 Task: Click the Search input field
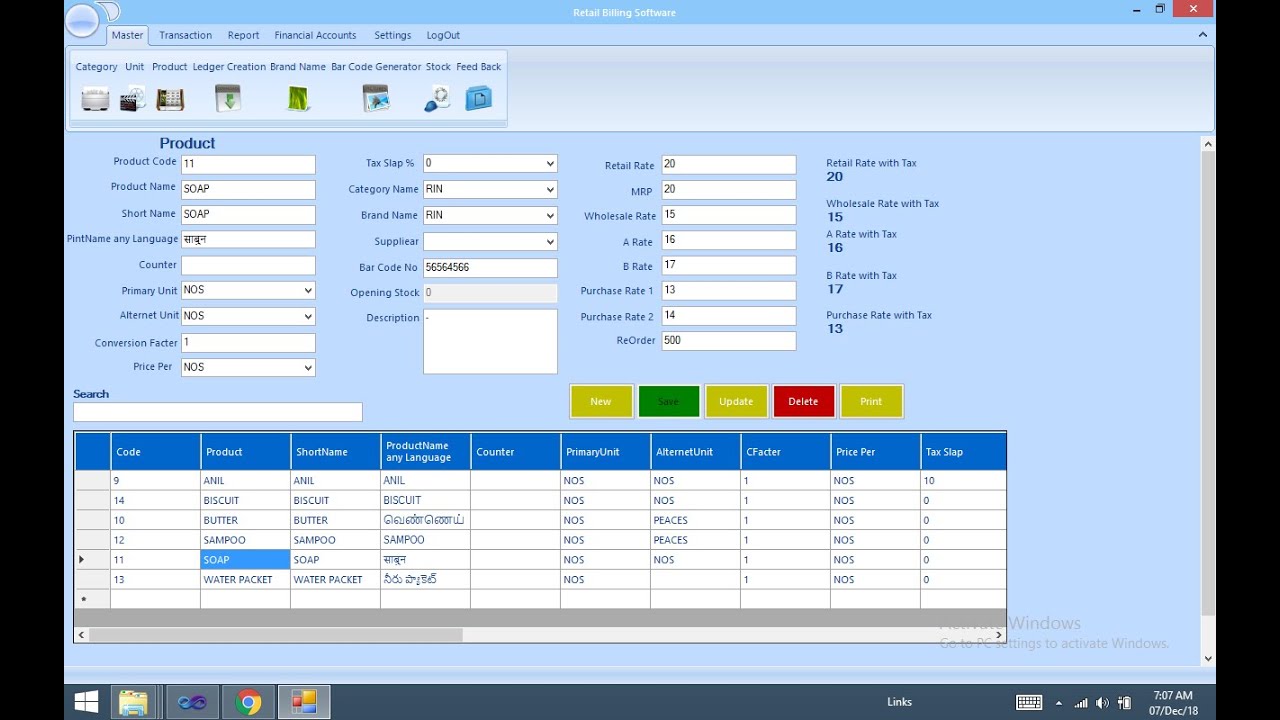[217, 412]
